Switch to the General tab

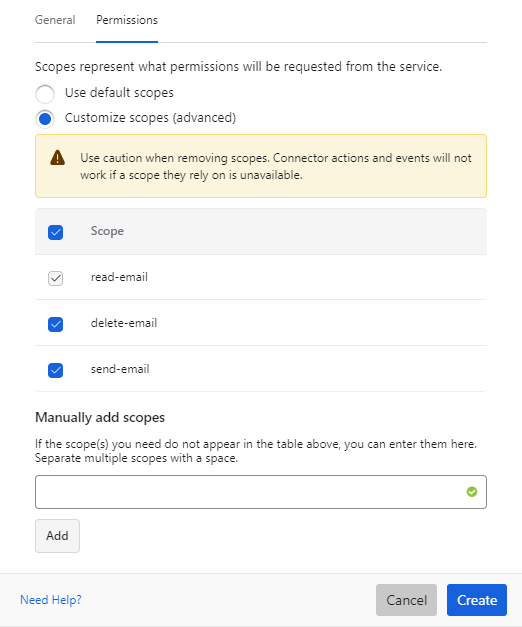[x=55, y=20]
